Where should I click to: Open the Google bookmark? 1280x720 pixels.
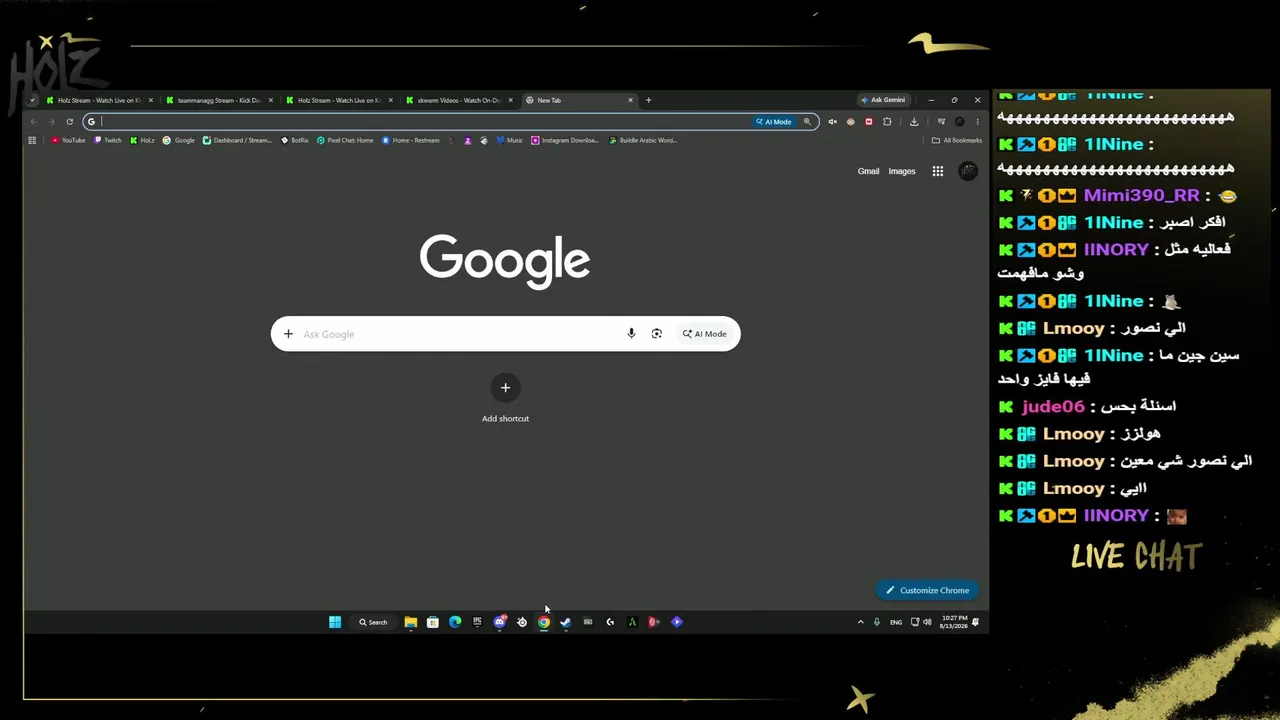[x=179, y=140]
